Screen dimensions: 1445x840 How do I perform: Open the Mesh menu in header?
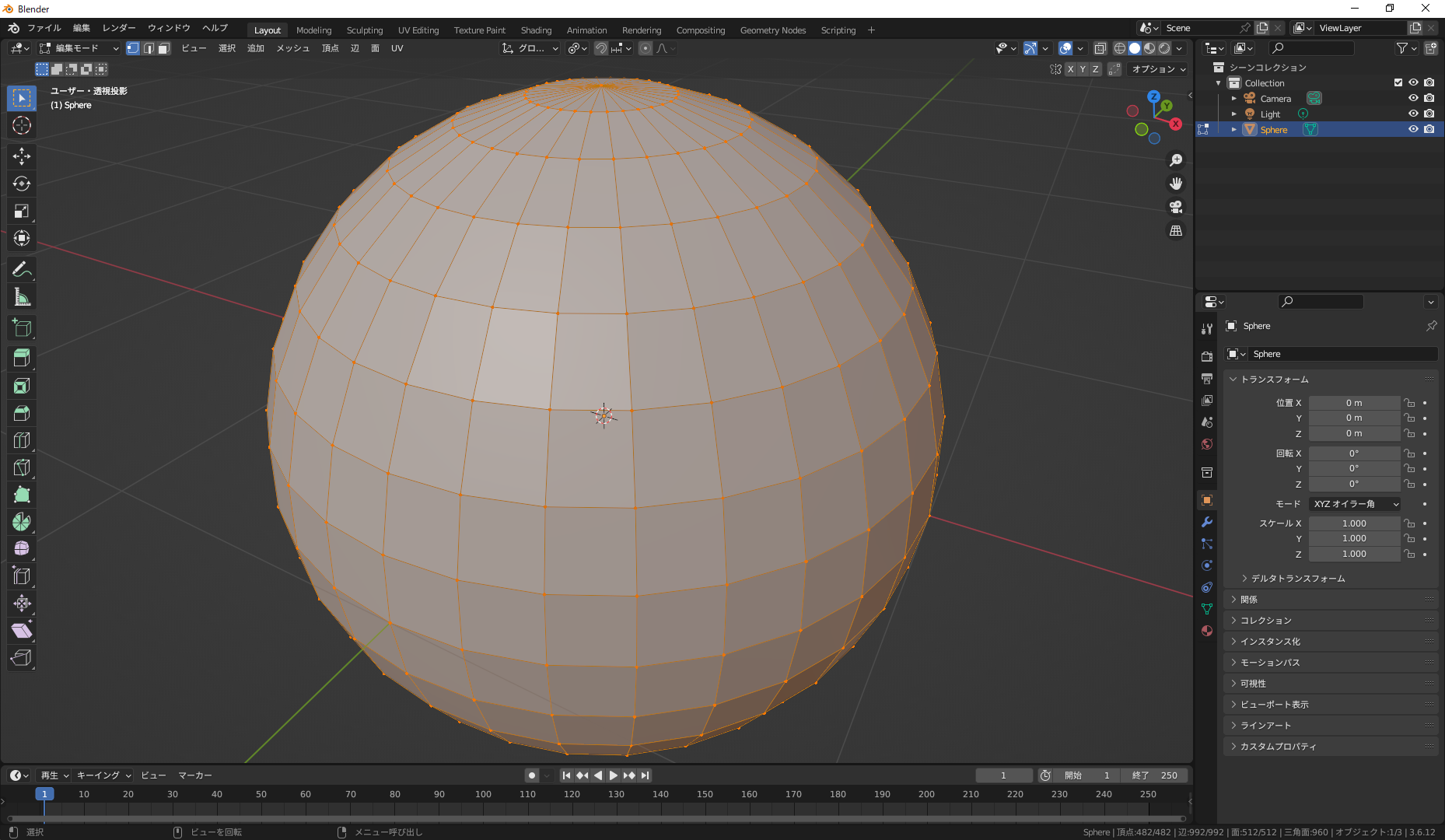point(292,48)
